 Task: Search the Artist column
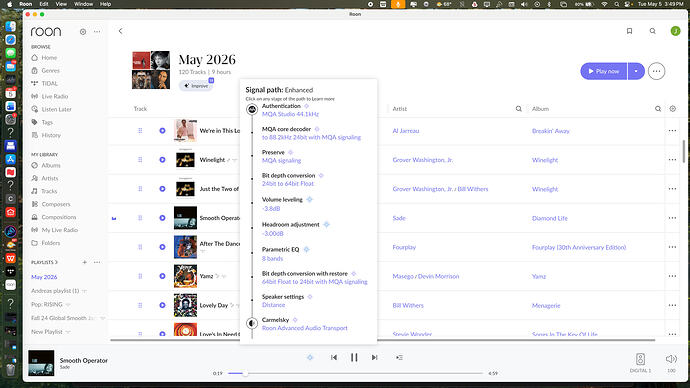518,109
